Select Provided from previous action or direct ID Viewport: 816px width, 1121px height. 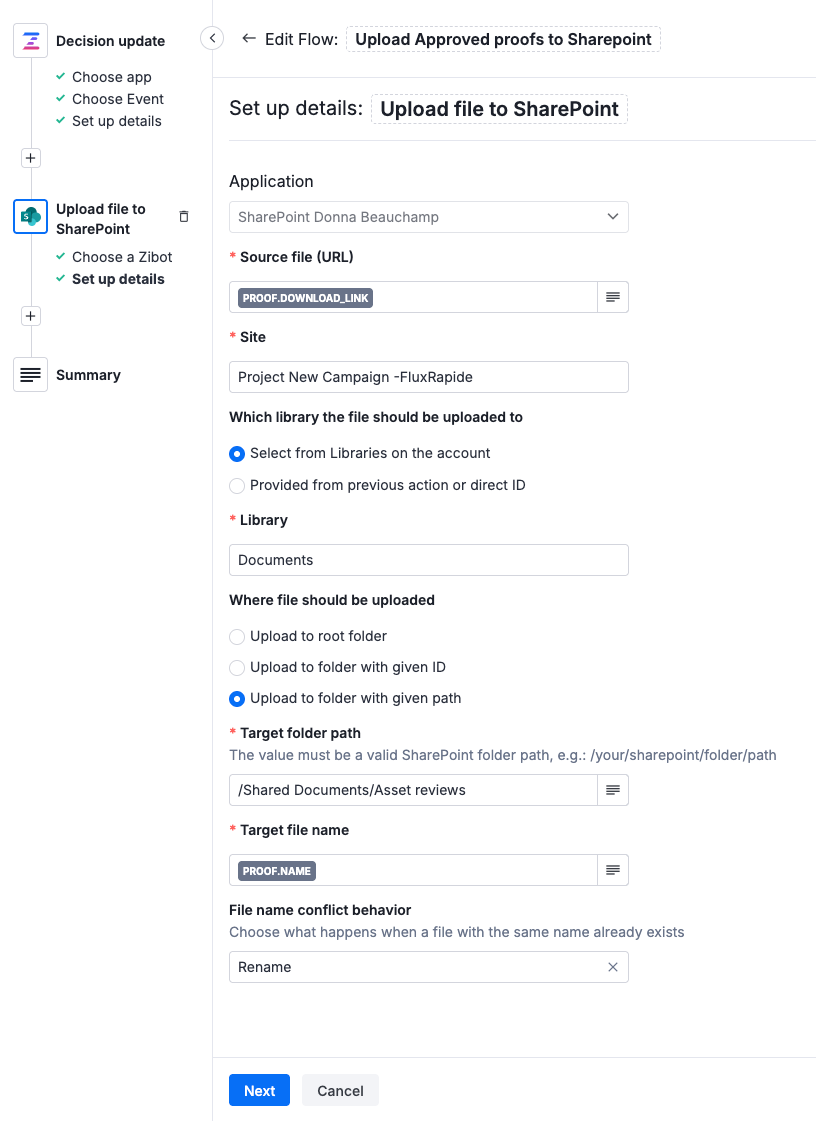tap(236, 485)
